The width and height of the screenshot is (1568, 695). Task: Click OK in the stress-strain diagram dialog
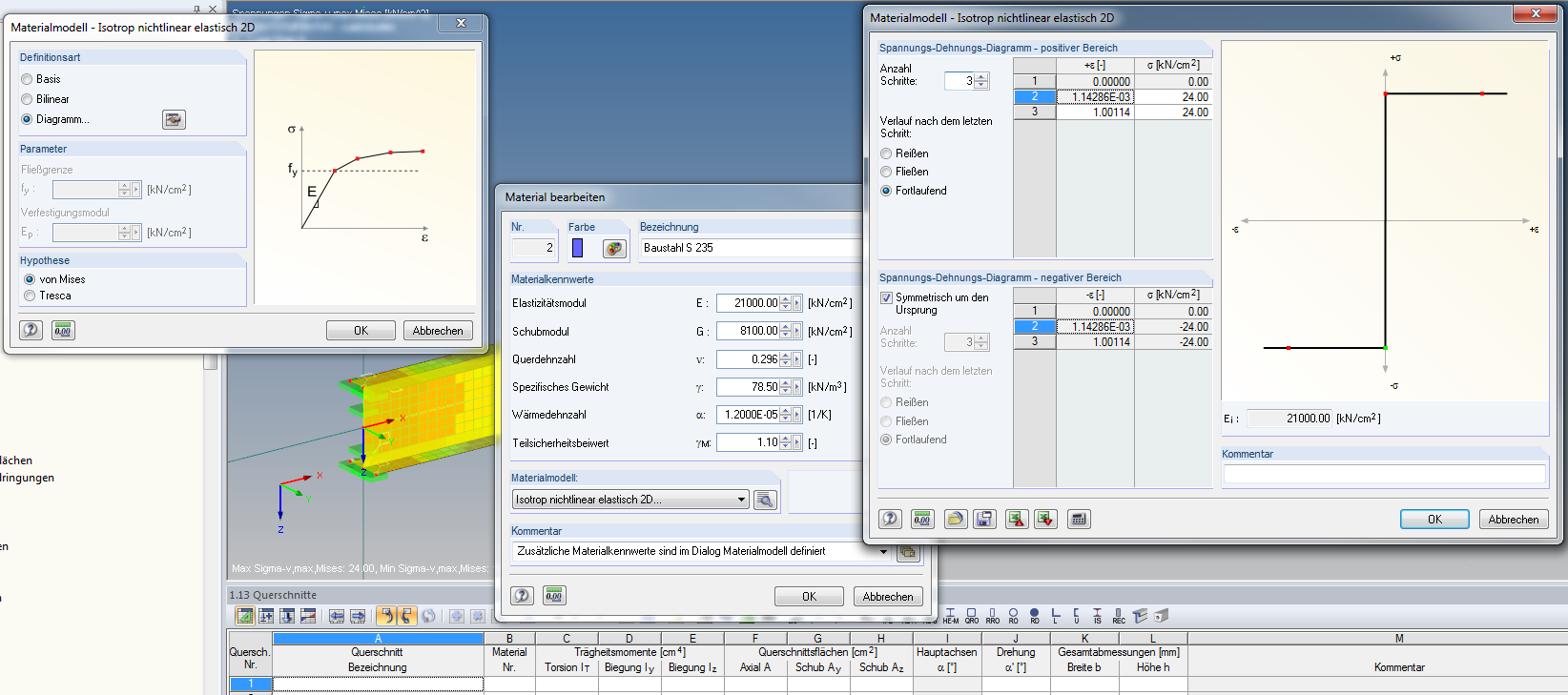1434,519
